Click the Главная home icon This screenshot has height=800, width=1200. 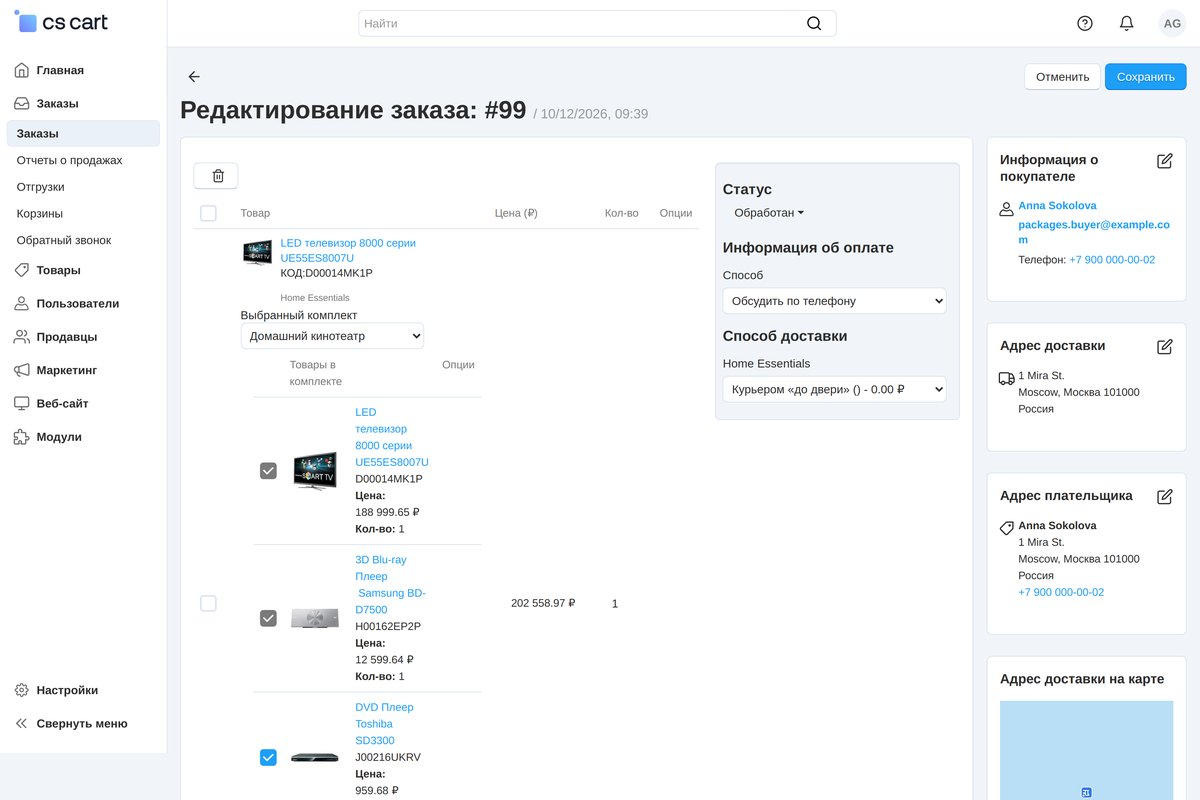[x=22, y=70]
